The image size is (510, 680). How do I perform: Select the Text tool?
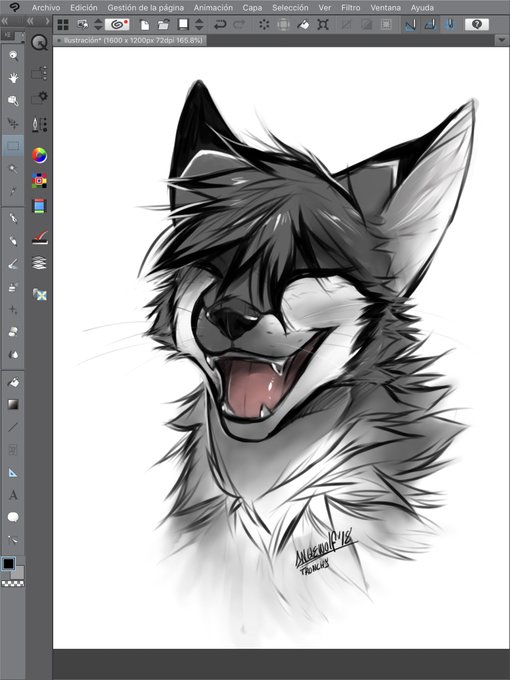[x=13, y=495]
